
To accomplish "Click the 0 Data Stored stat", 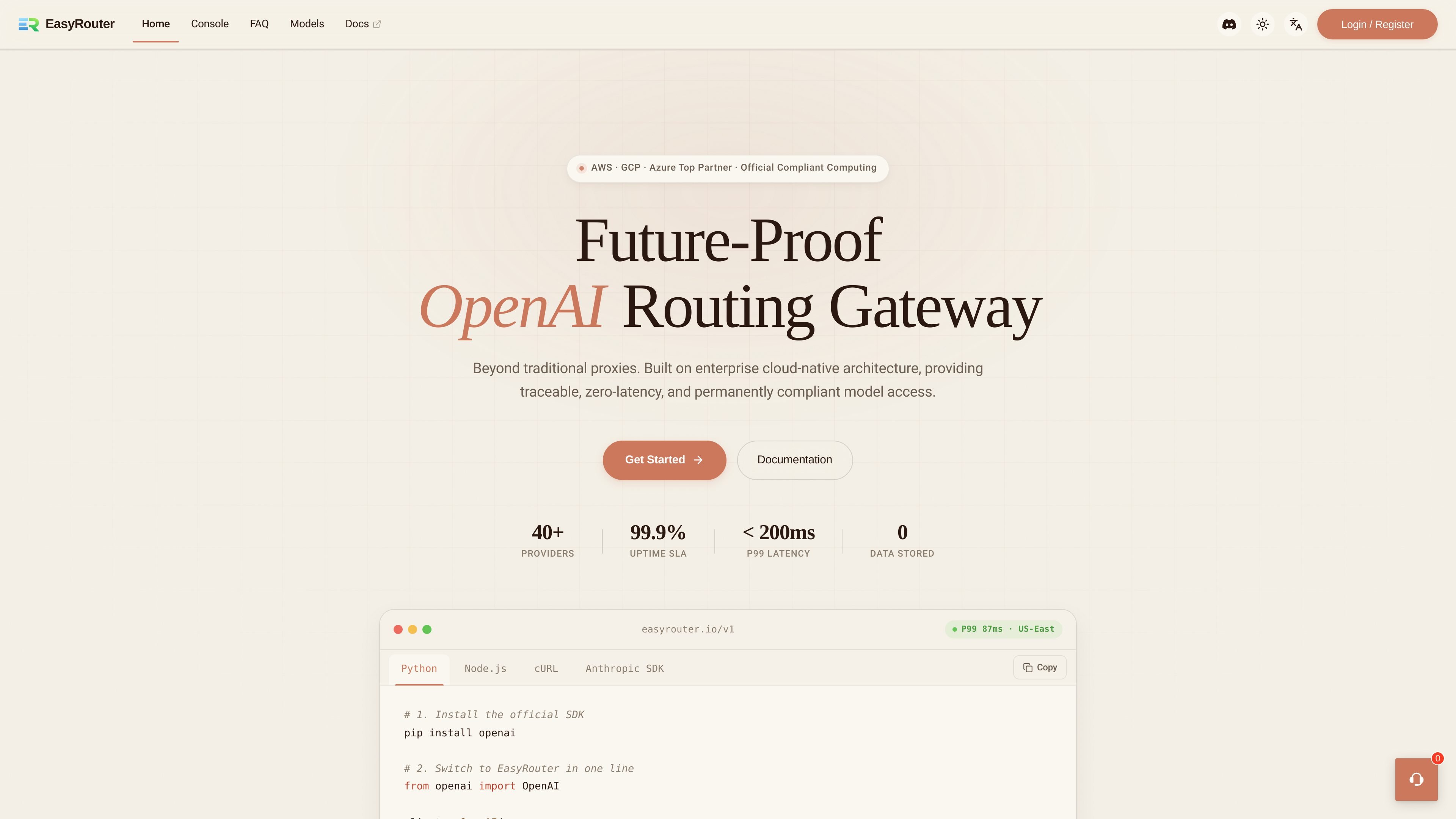I will coord(902,540).
